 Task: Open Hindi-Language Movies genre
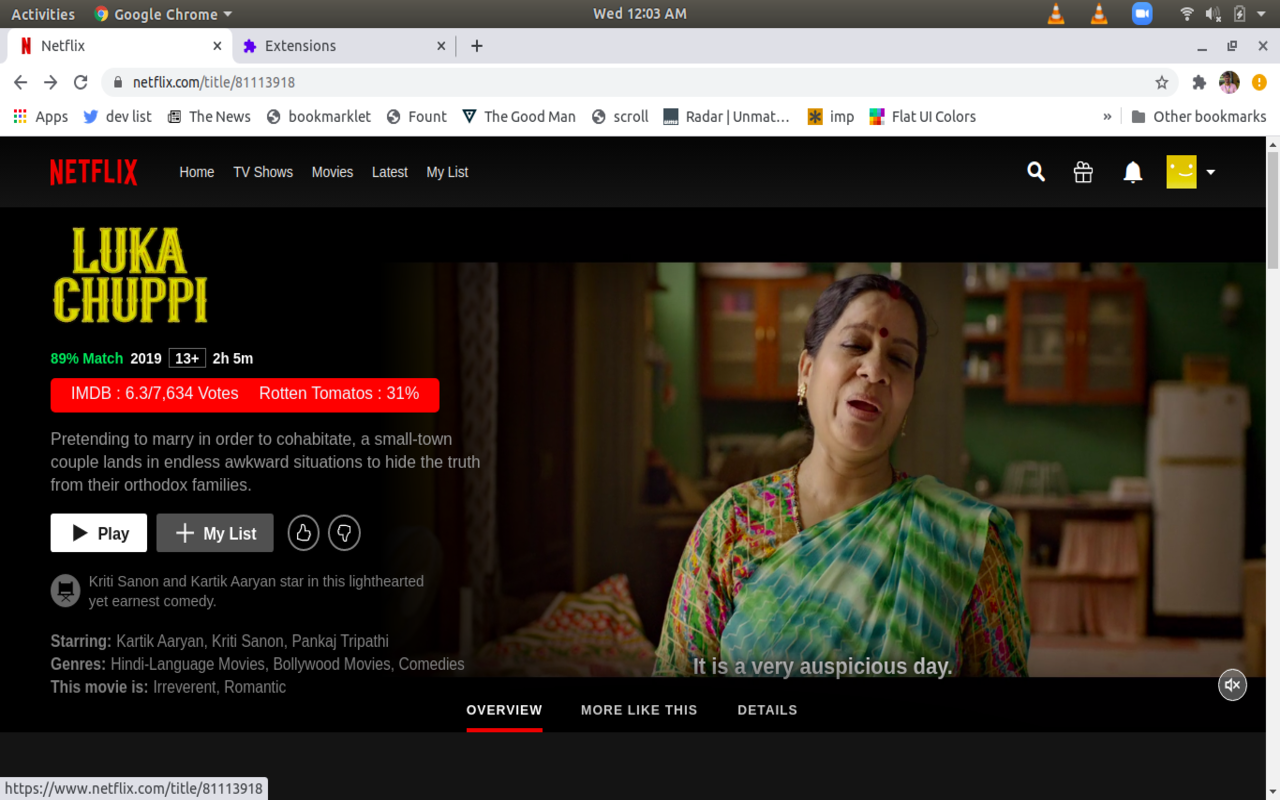pos(187,664)
